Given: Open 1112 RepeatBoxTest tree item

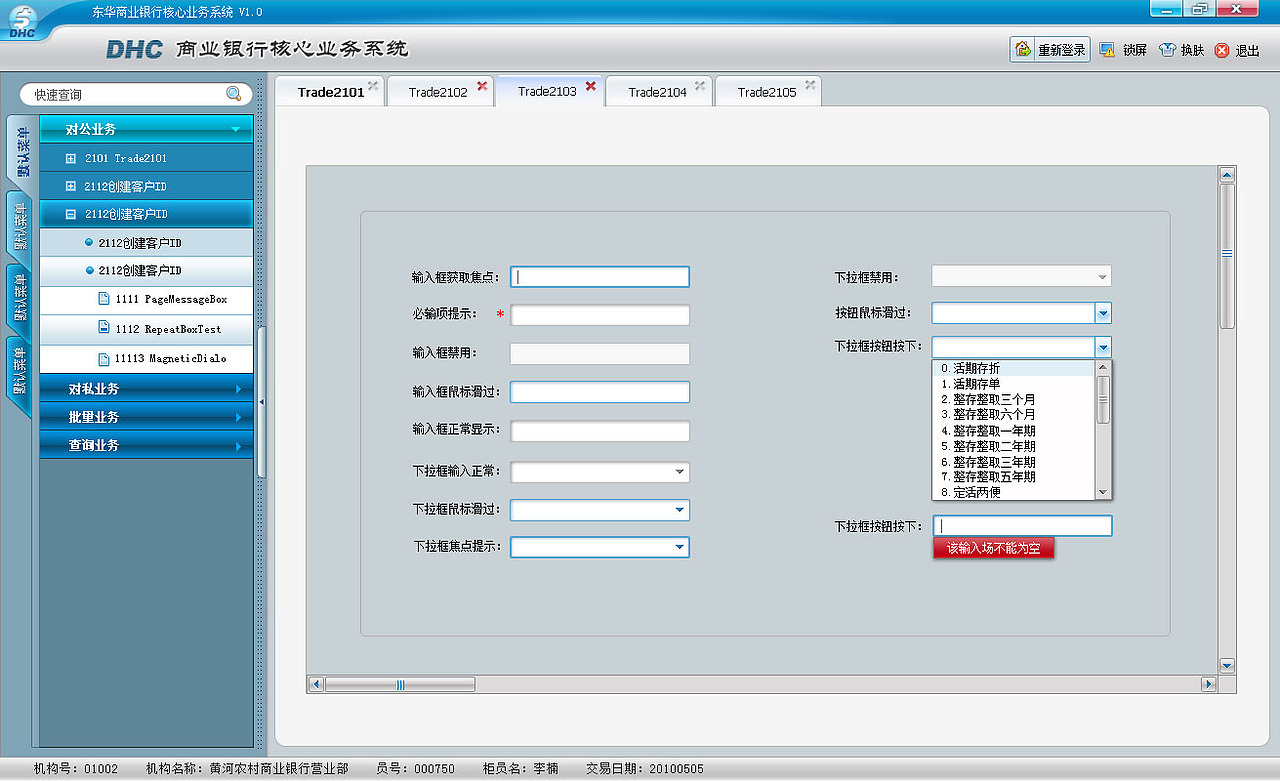Looking at the screenshot, I should pos(147,328).
